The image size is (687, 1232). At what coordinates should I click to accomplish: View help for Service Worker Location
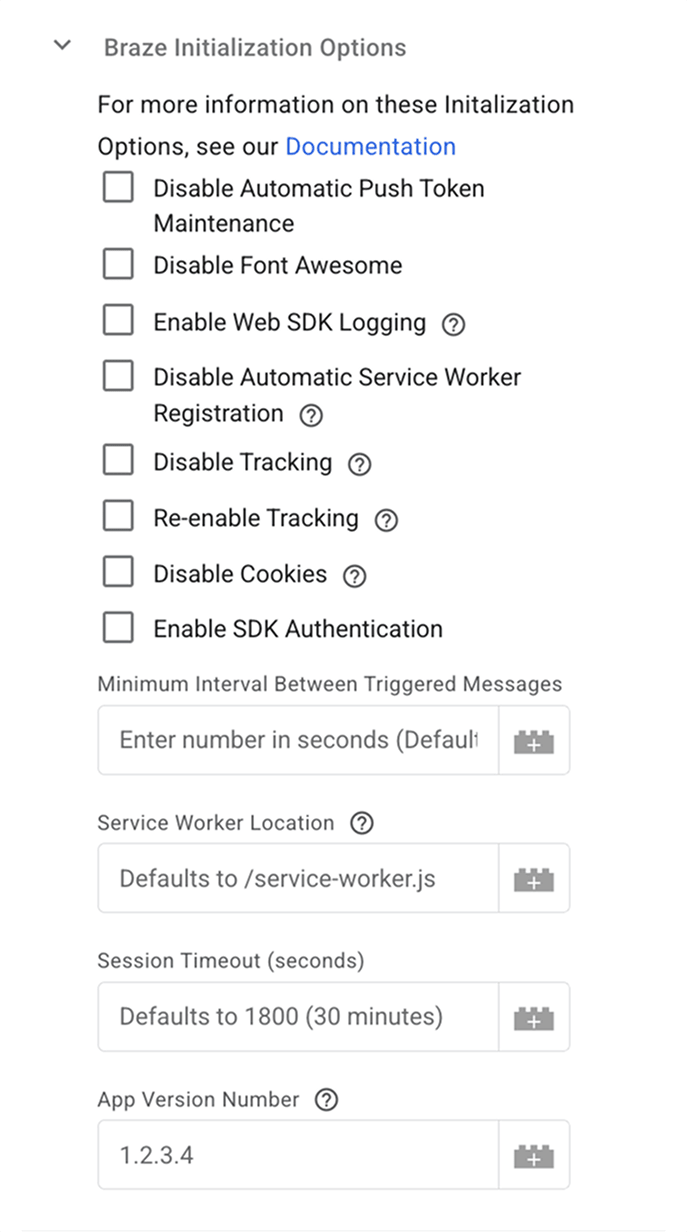click(x=361, y=823)
